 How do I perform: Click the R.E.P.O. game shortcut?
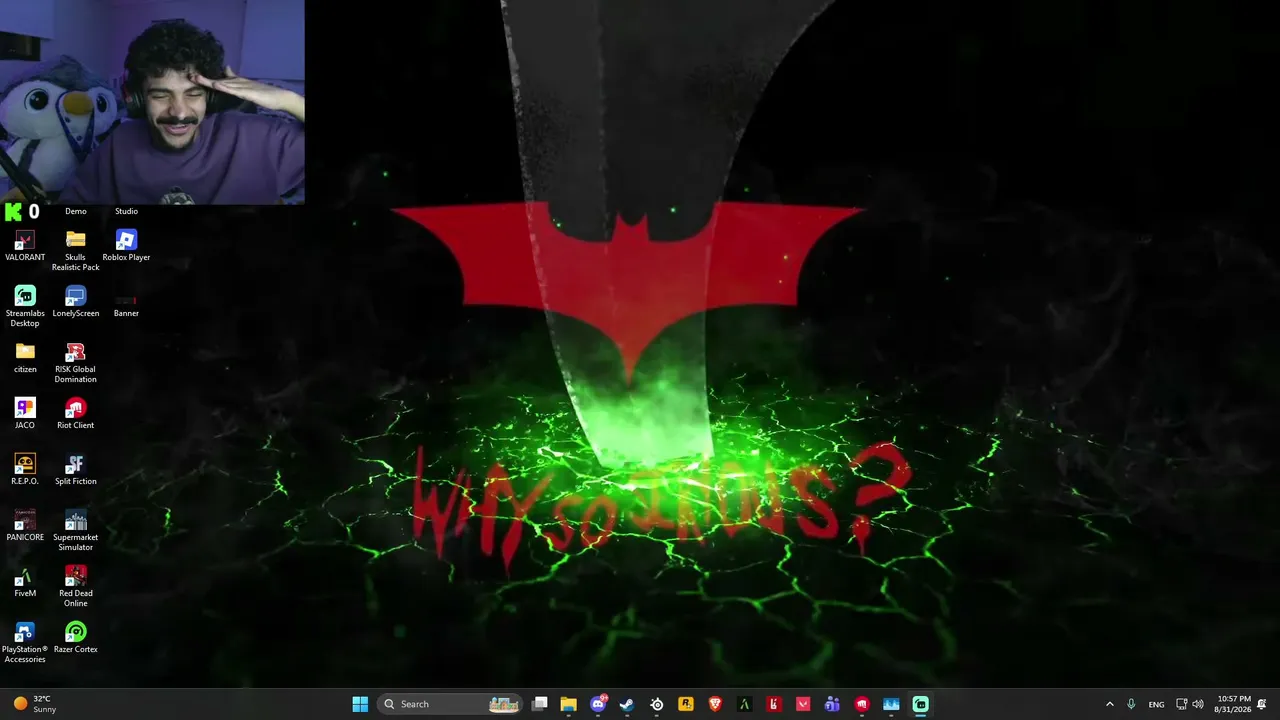pyautogui.click(x=25, y=469)
